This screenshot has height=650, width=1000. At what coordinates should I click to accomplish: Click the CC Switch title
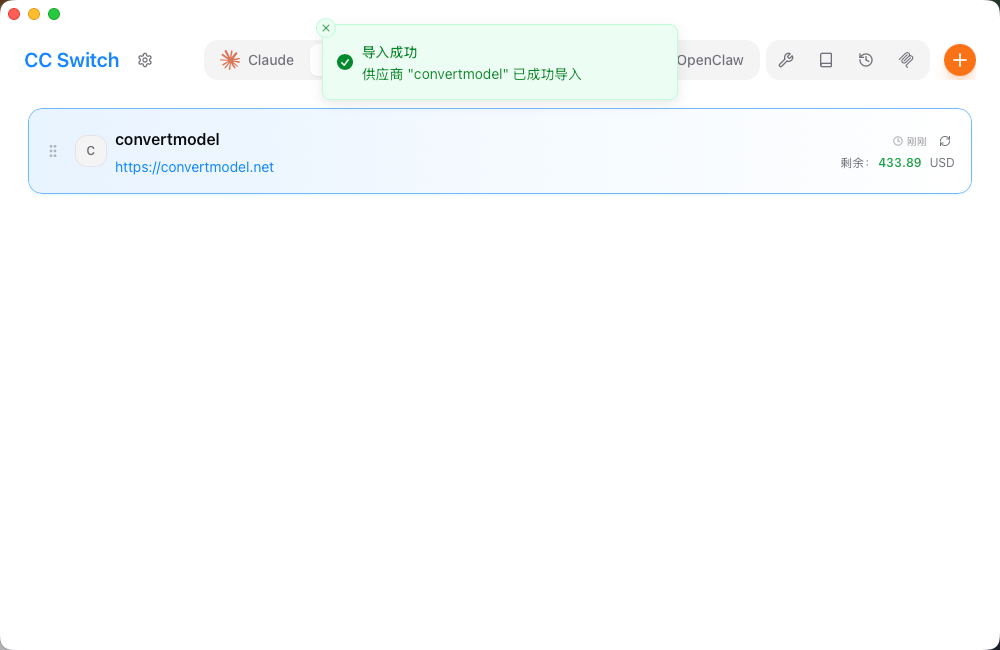(x=71, y=60)
